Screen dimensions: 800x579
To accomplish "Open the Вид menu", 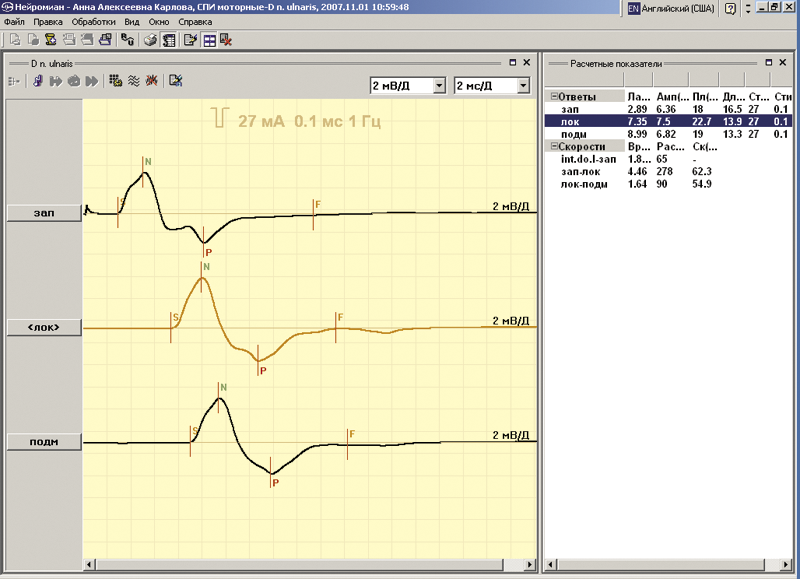I will [132, 22].
